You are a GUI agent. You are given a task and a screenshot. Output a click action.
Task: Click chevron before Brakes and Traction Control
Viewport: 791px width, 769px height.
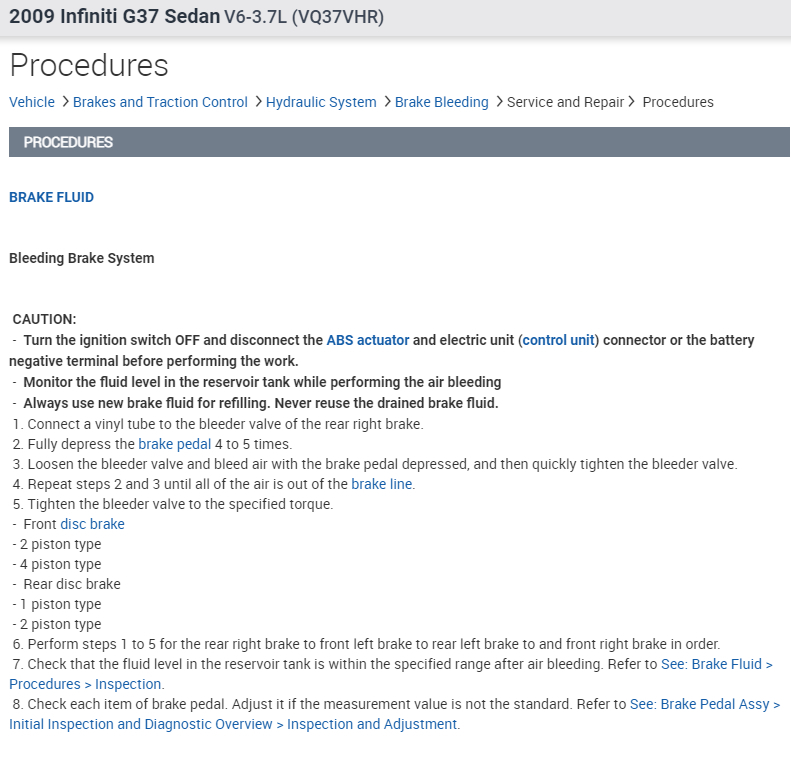pyautogui.click(x=65, y=102)
